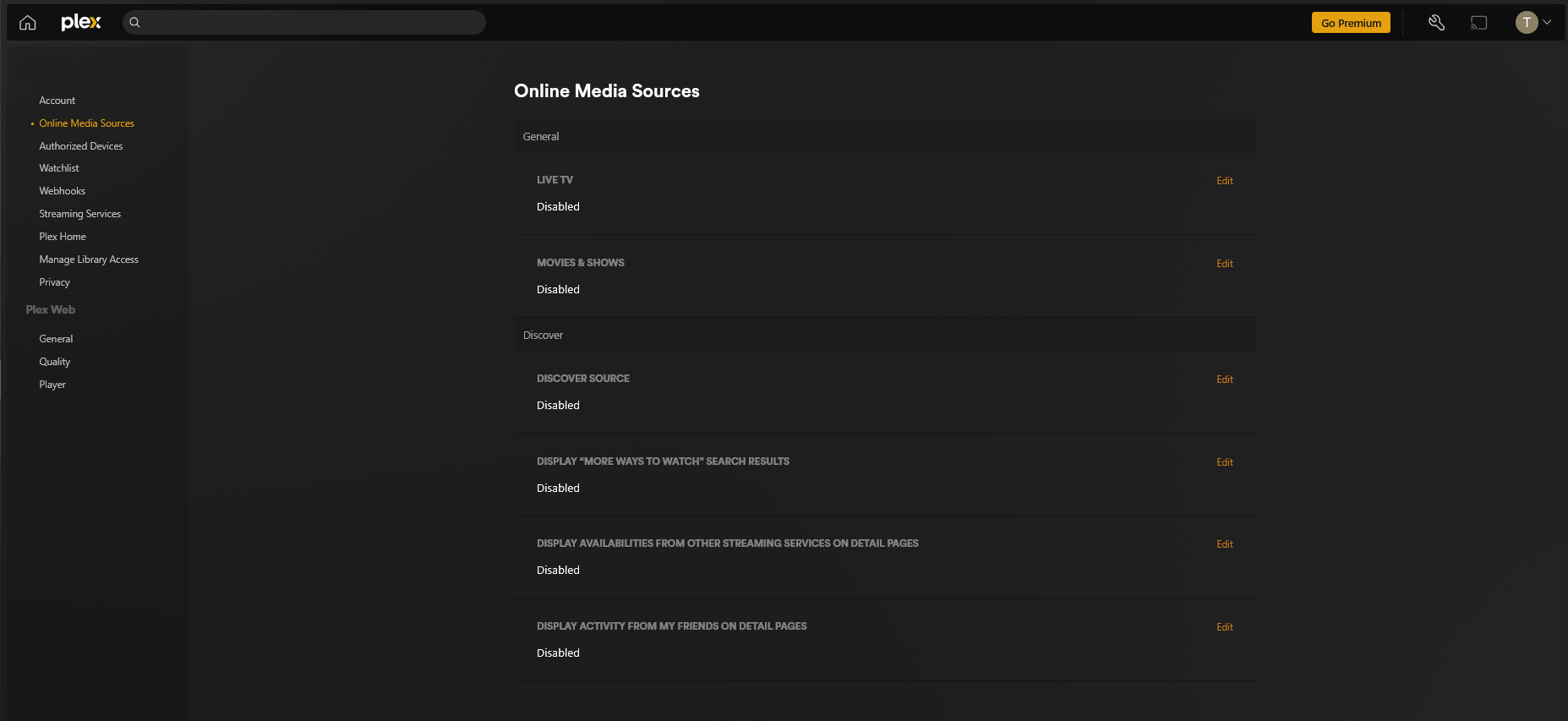Screen dimensions: 1568x721
Task: Type in the top search field
Action: click(313, 23)
